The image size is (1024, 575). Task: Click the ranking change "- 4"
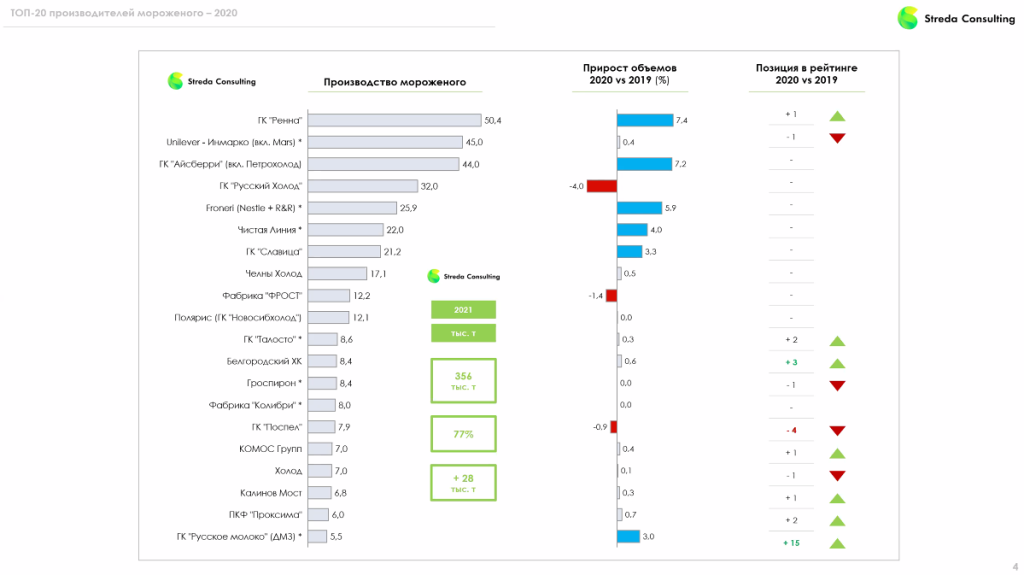[791, 430]
